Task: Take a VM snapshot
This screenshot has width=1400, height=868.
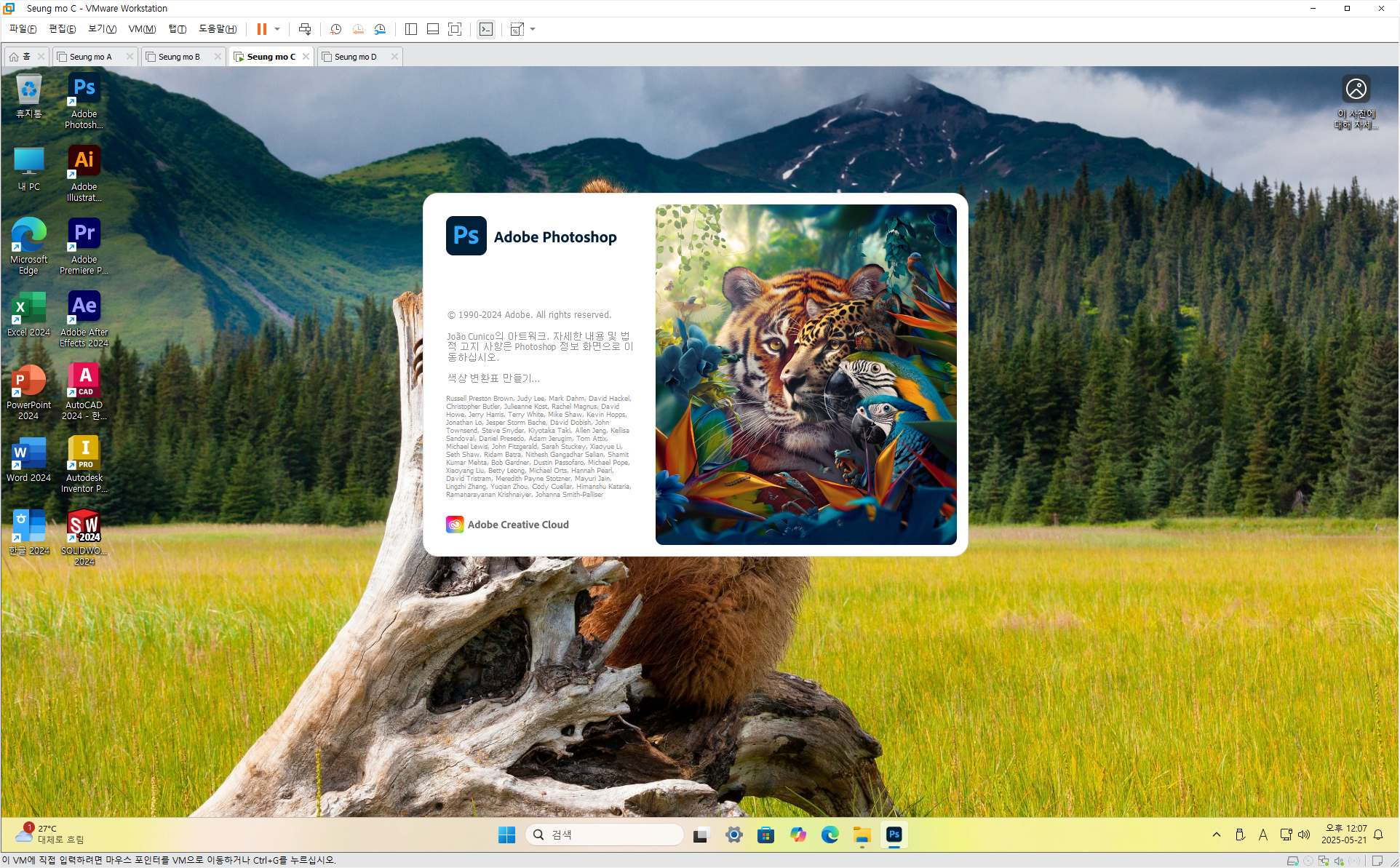Action: coord(335,29)
